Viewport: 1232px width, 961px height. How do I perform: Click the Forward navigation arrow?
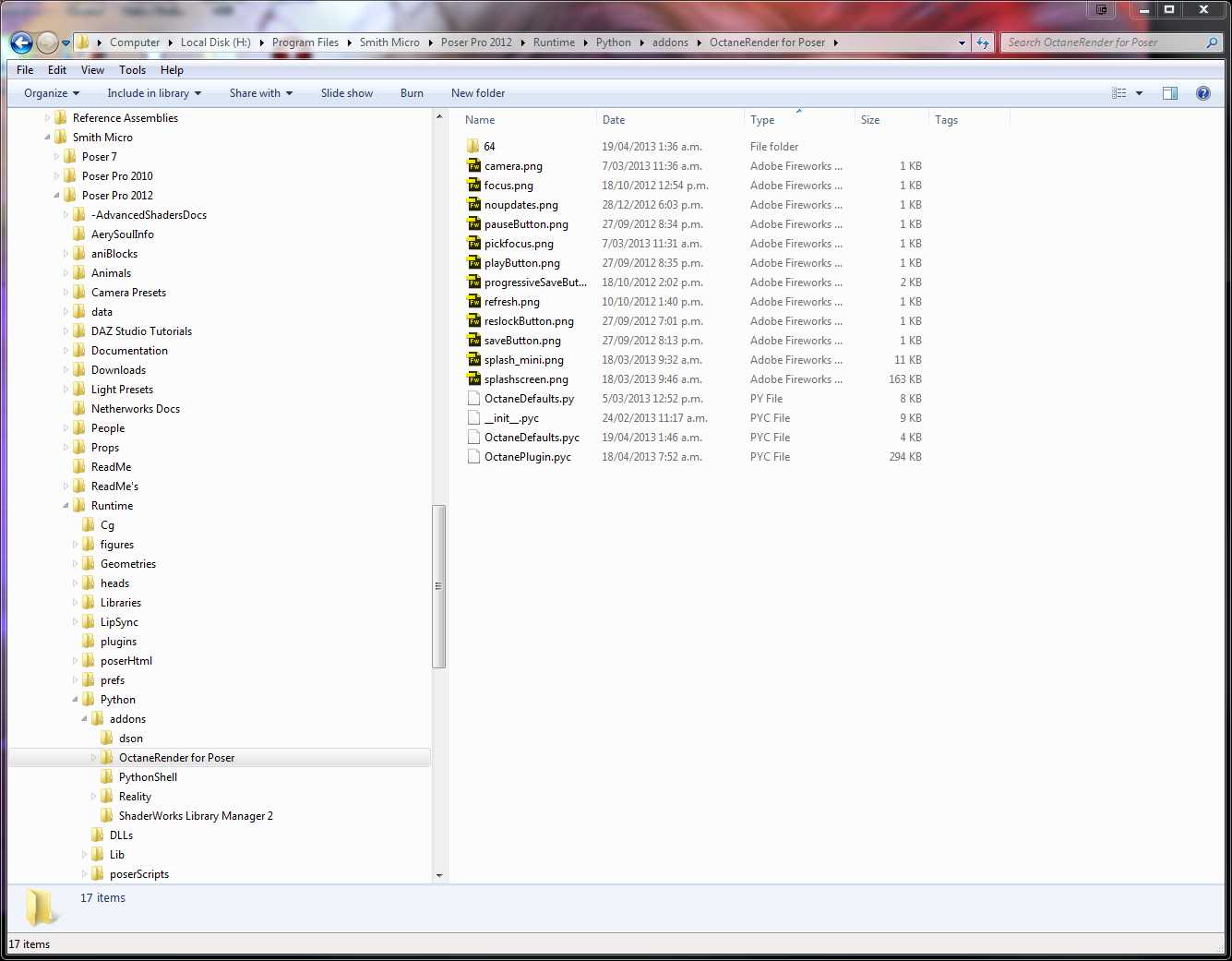tap(46, 42)
